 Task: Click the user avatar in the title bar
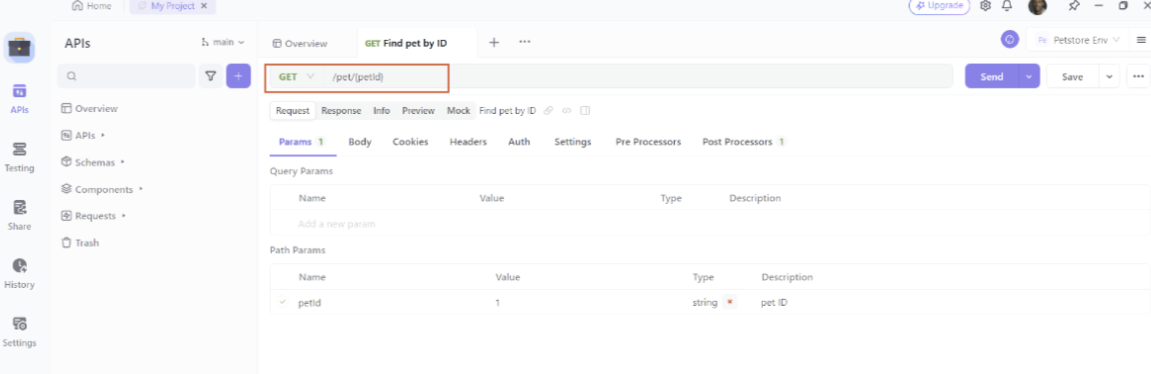(1037, 7)
